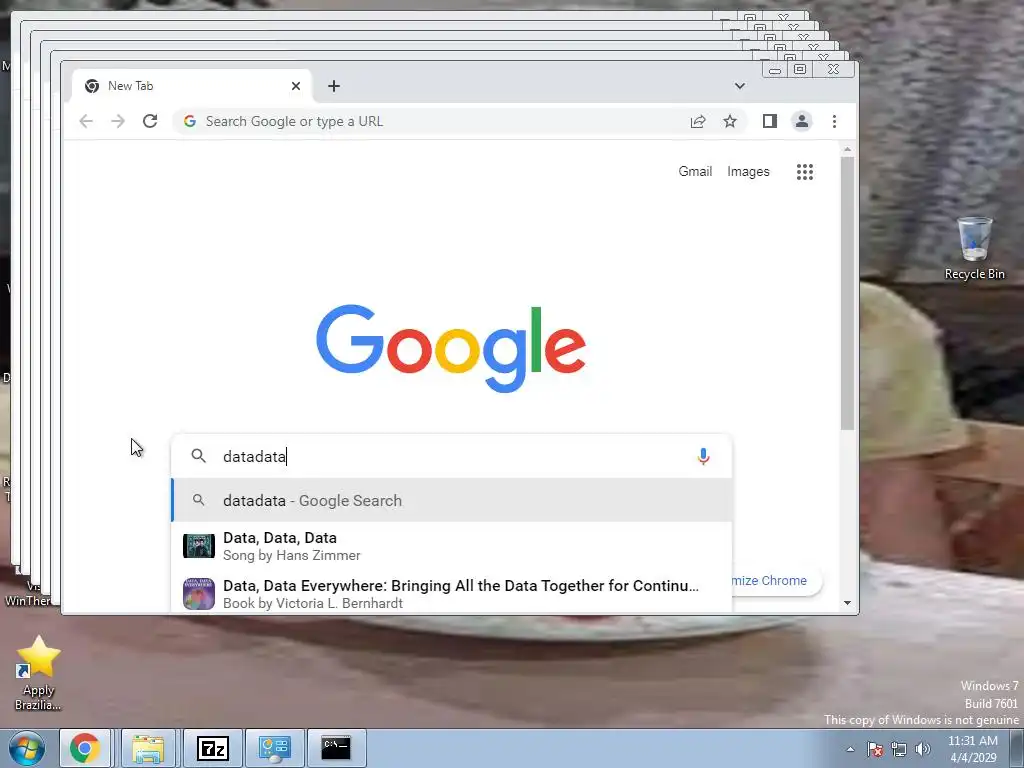This screenshot has height=768, width=1024.
Task: Open the Google apps grid icon
Action: coord(805,172)
